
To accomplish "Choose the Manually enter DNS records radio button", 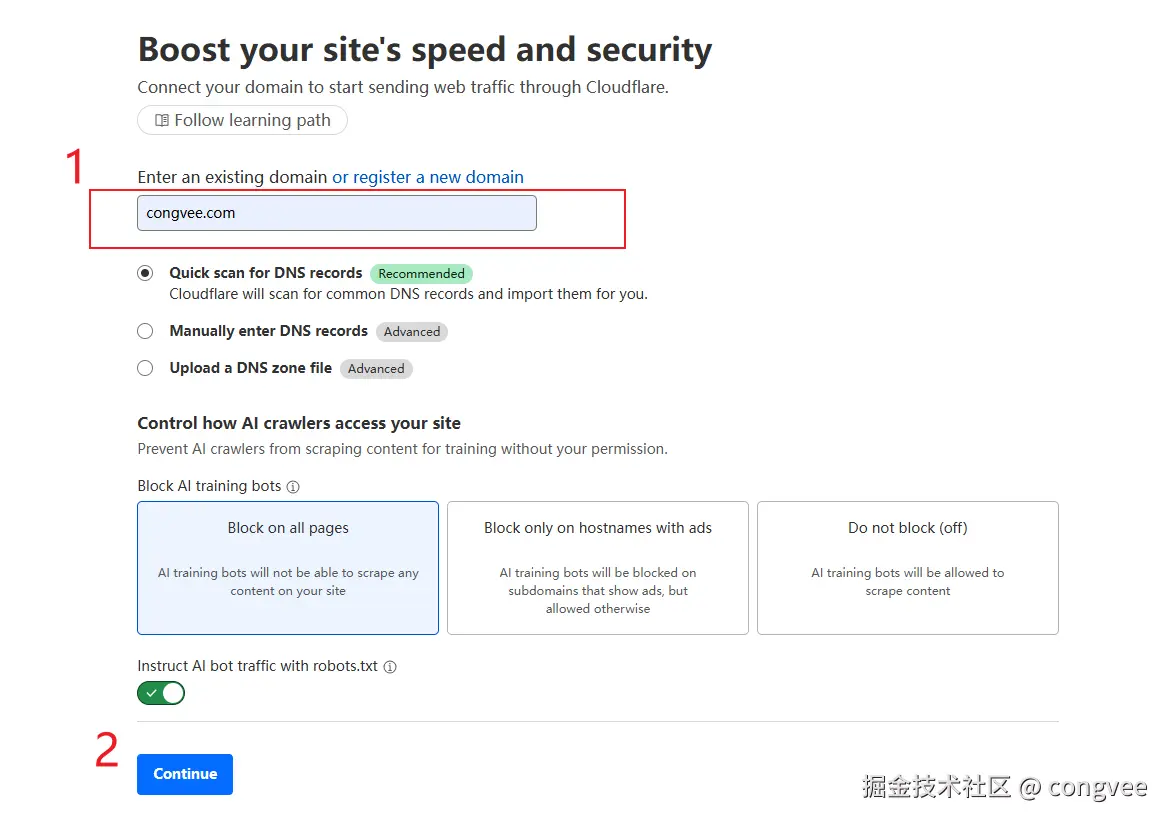I will point(146,331).
